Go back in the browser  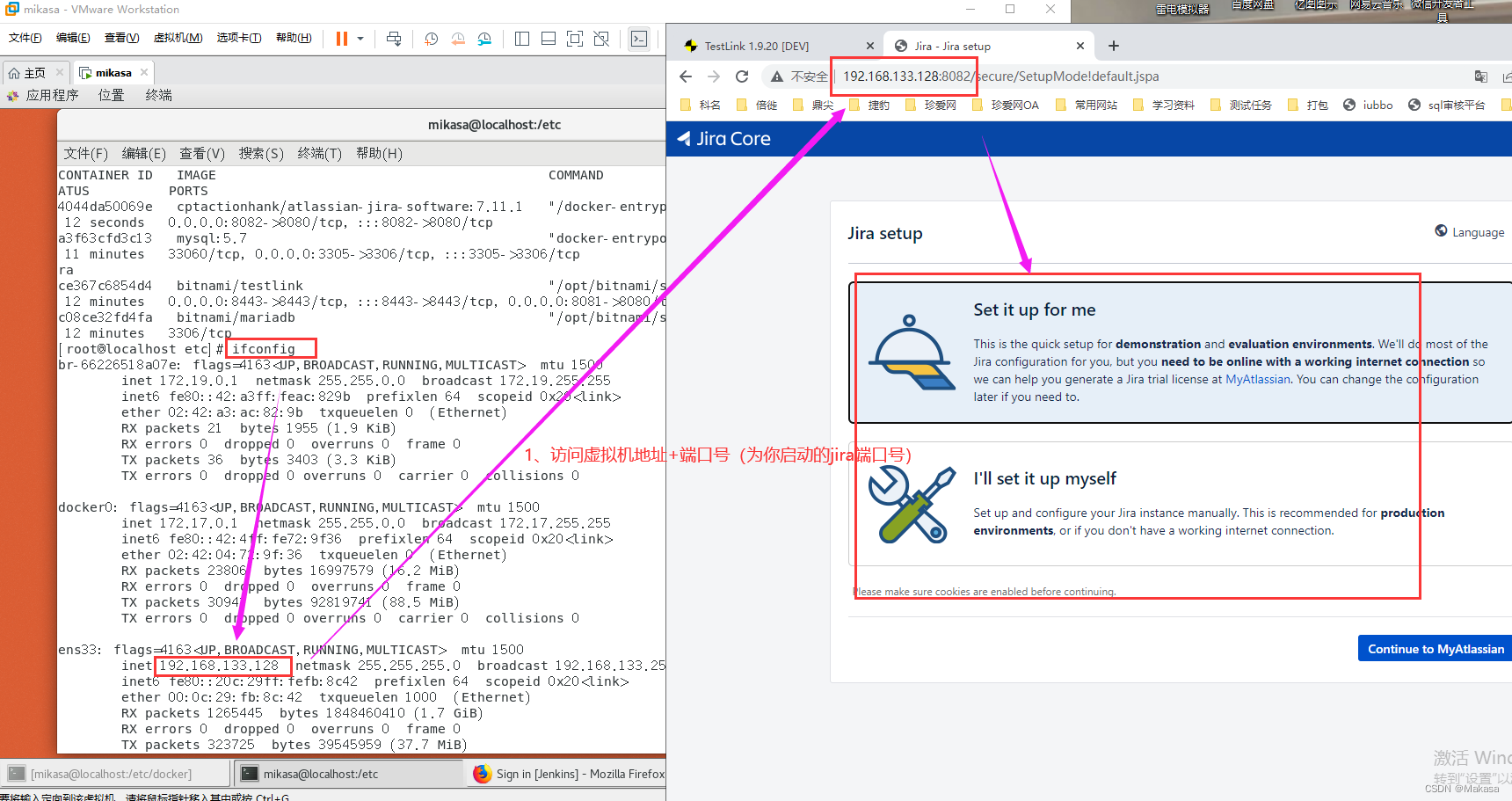[x=686, y=76]
